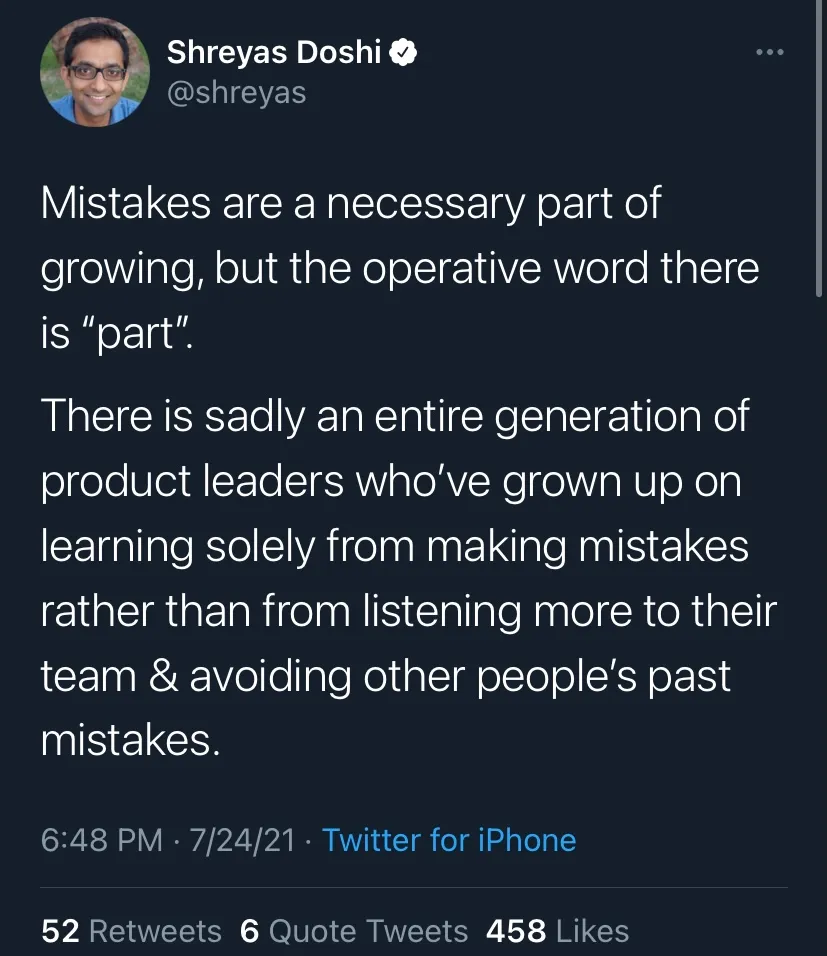The height and width of the screenshot is (956, 827).
Task: Click the line "product leaders who've grown up on"
Action: 391,482
